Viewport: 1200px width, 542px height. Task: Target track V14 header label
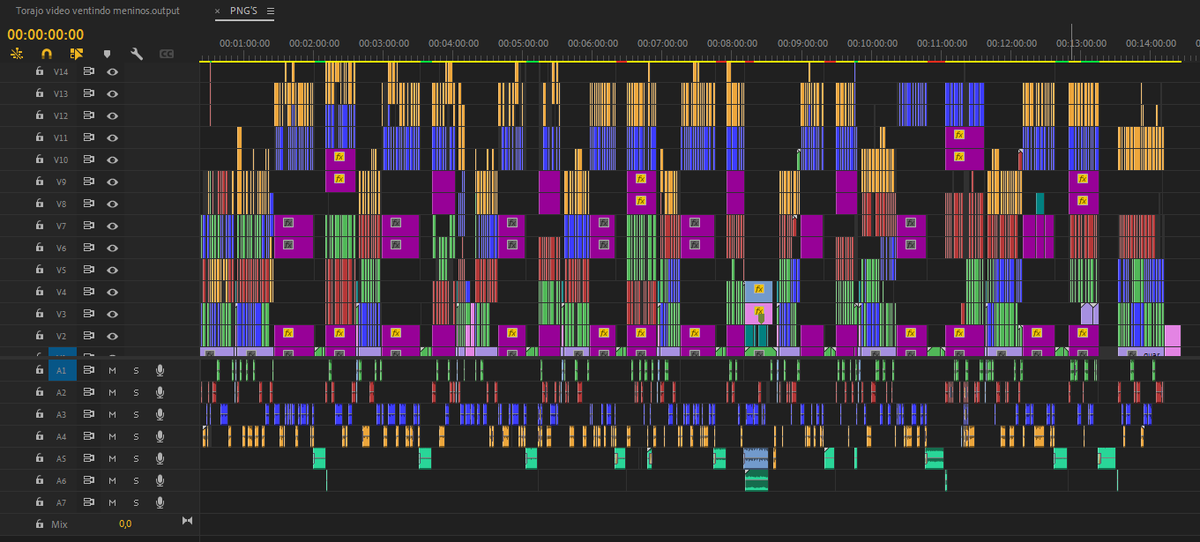point(61,72)
